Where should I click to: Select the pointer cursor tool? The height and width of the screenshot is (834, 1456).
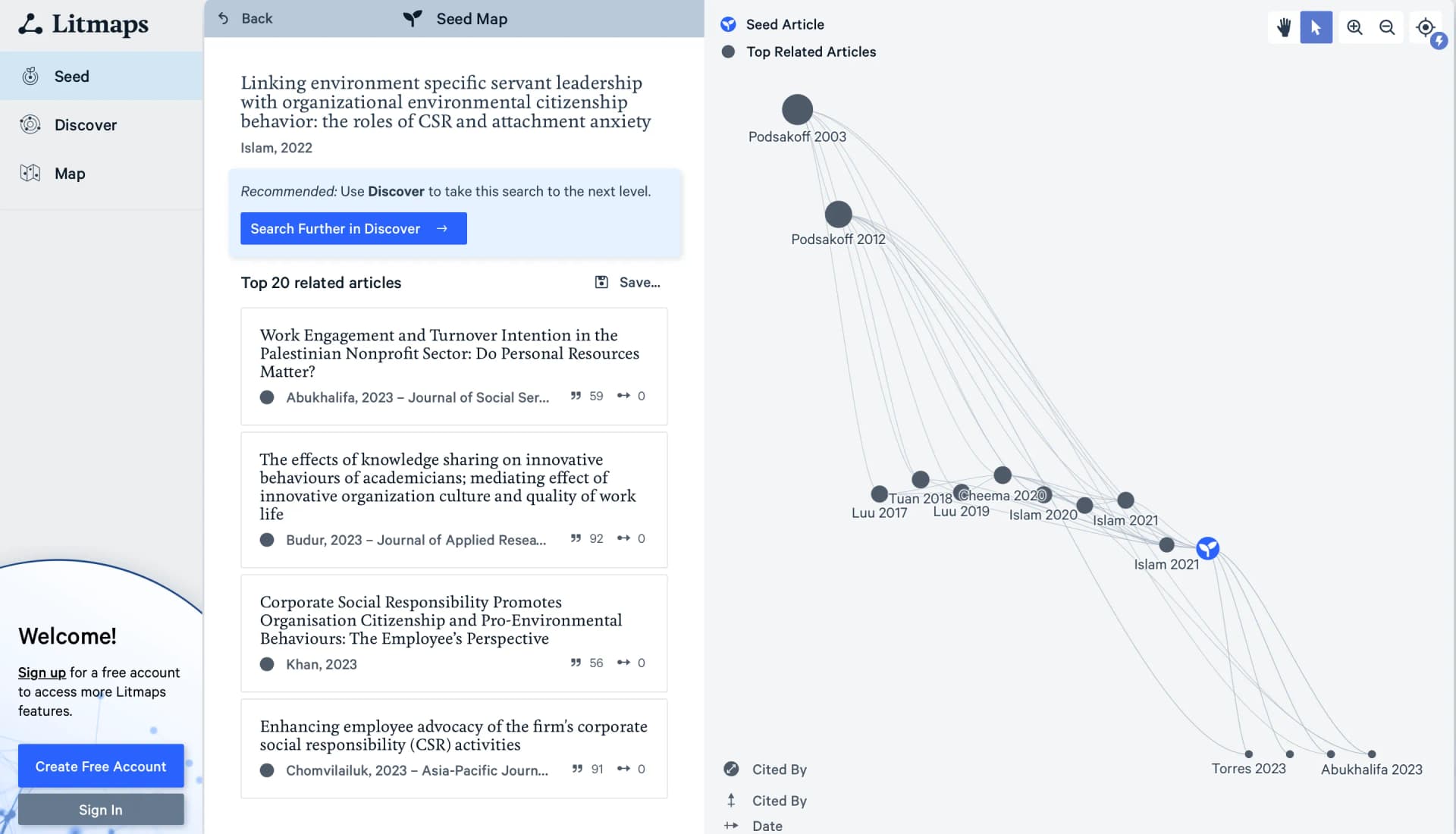click(x=1316, y=27)
